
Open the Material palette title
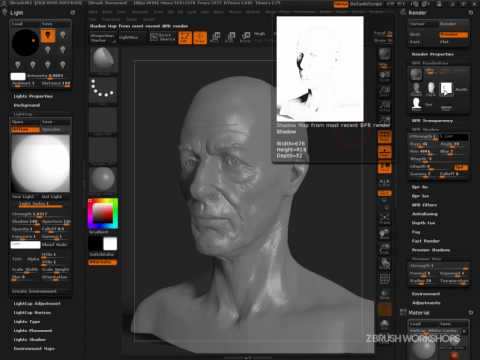(x=419, y=313)
